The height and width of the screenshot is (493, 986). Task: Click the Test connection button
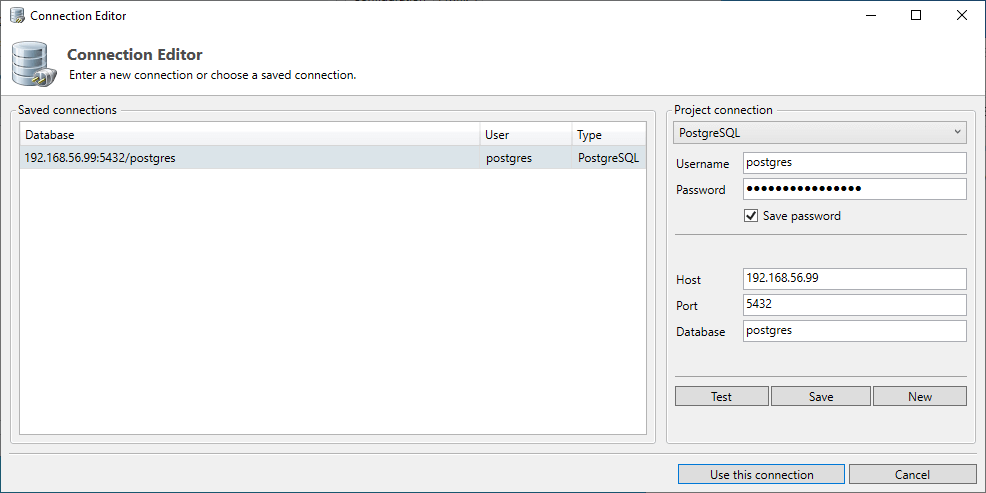[x=721, y=396]
